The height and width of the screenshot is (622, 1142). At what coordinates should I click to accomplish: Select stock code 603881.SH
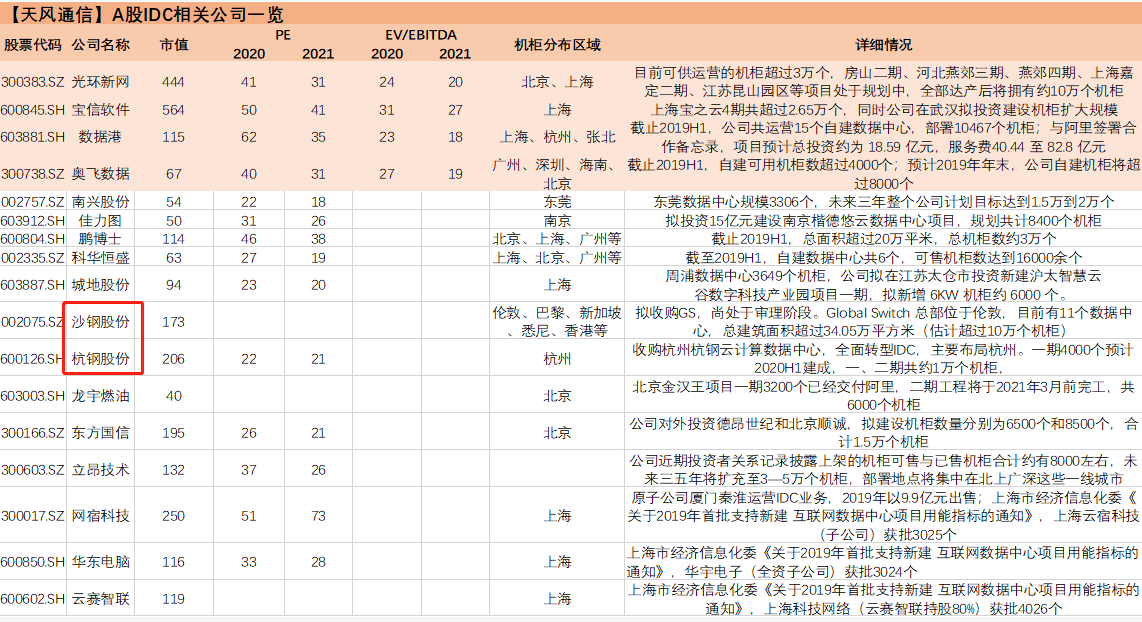tap(33, 137)
